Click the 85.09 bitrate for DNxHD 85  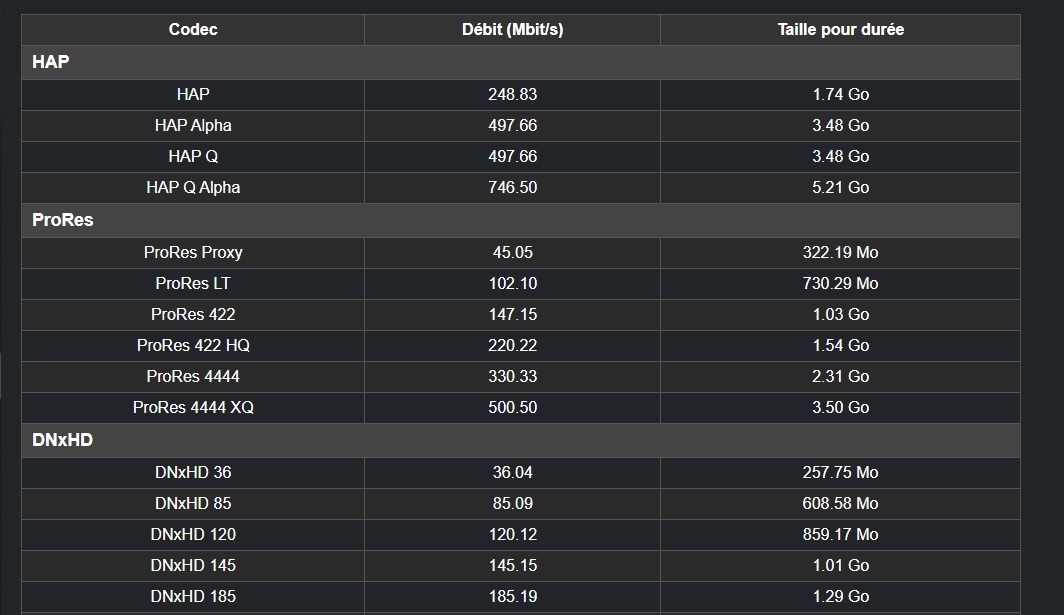click(x=512, y=503)
